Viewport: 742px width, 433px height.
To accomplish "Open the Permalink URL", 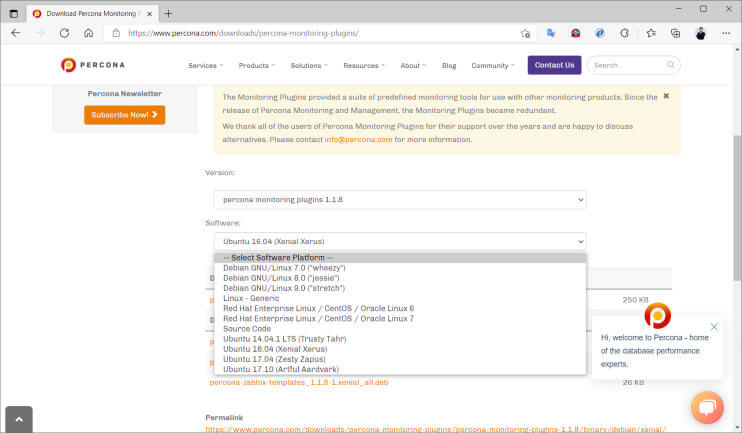I will pos(435,429).
